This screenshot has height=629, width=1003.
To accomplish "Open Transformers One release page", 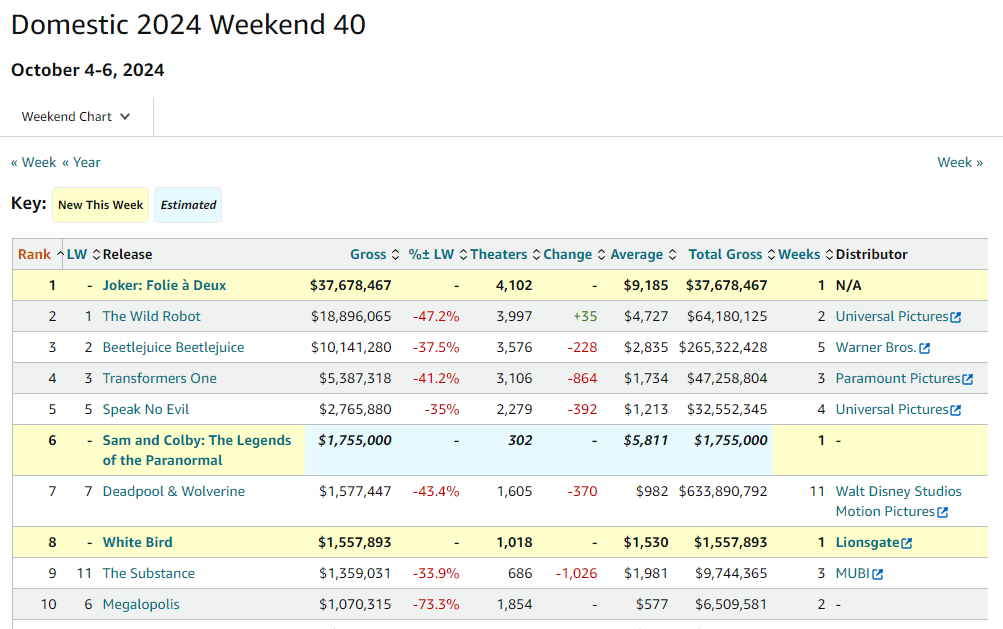I will 160,378.
